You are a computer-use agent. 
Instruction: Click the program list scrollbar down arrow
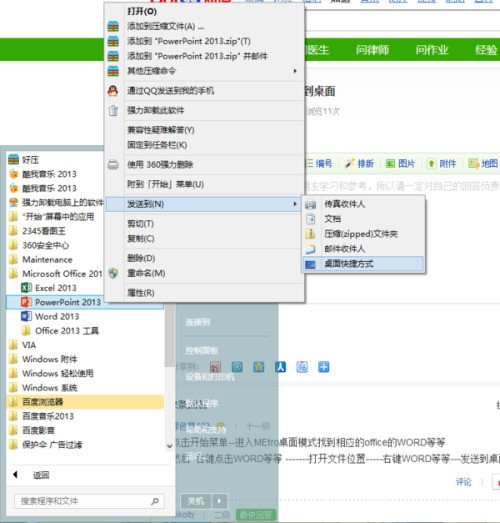[x=169, y=446]
